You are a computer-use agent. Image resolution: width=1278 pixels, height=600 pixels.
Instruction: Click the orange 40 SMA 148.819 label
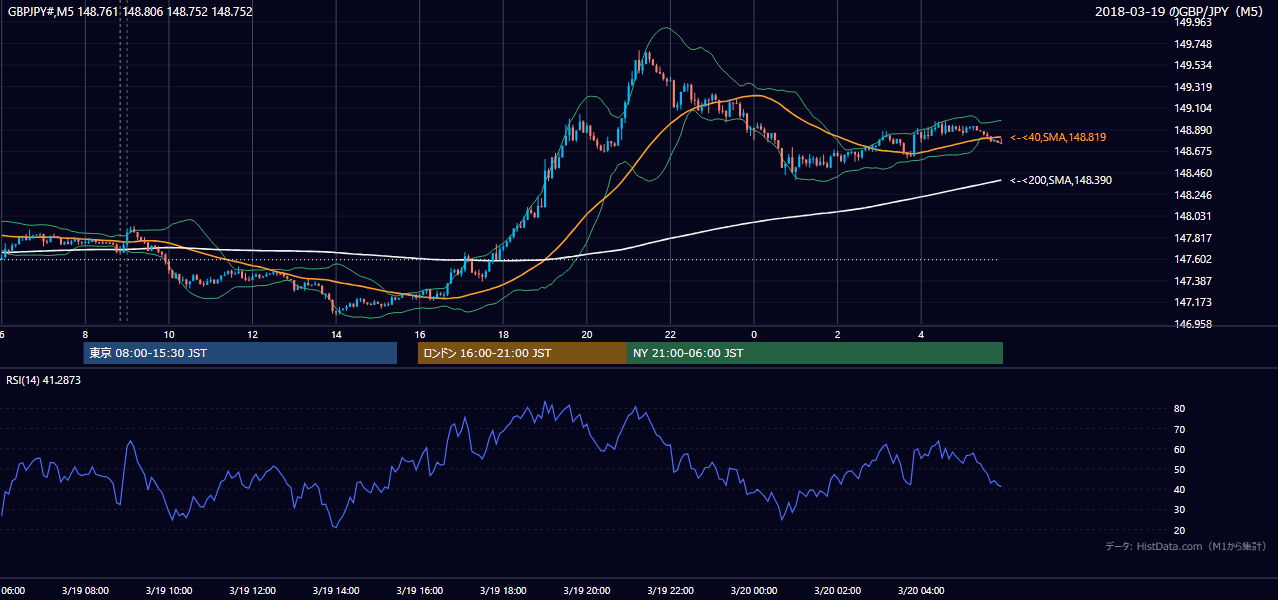coord(1058,137)
